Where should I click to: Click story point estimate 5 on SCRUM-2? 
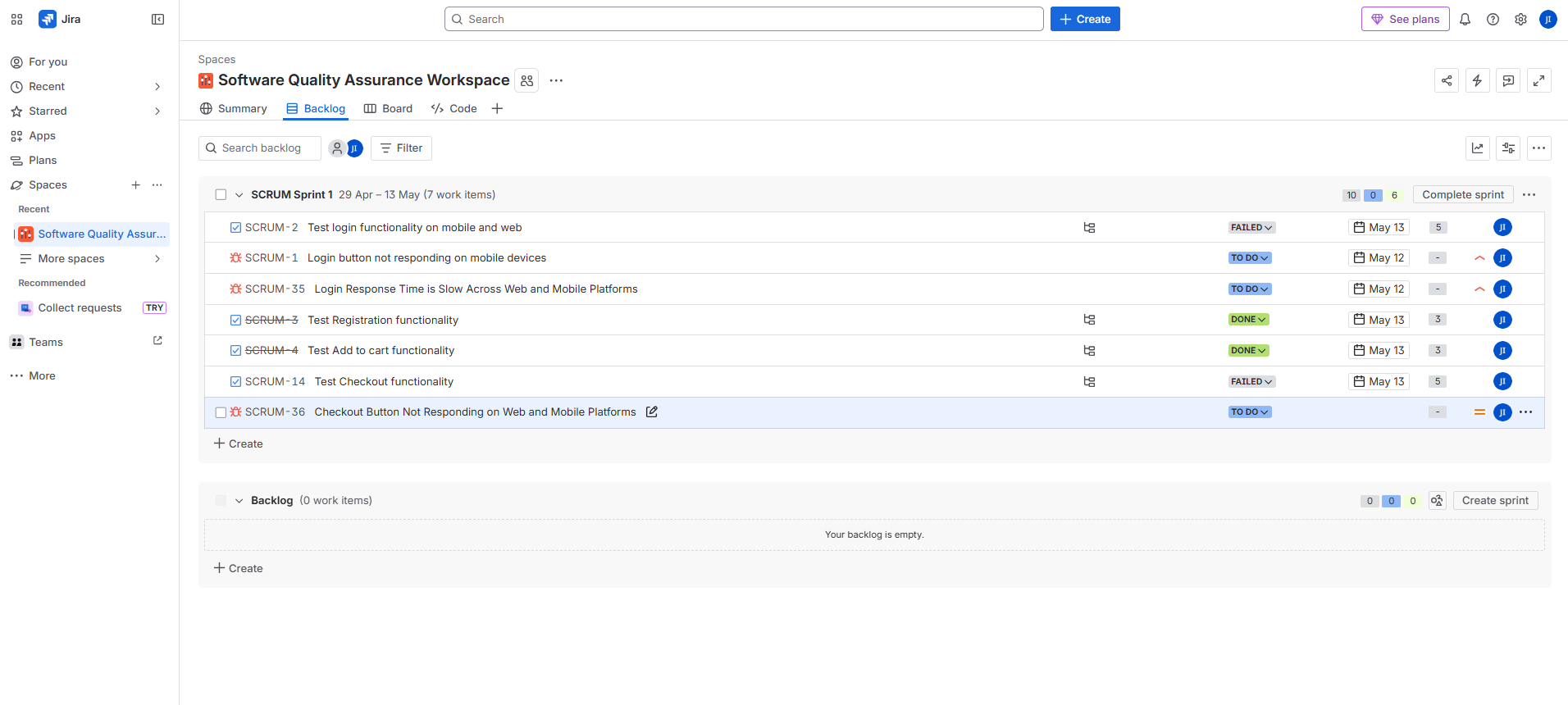tap(1438, 228)
